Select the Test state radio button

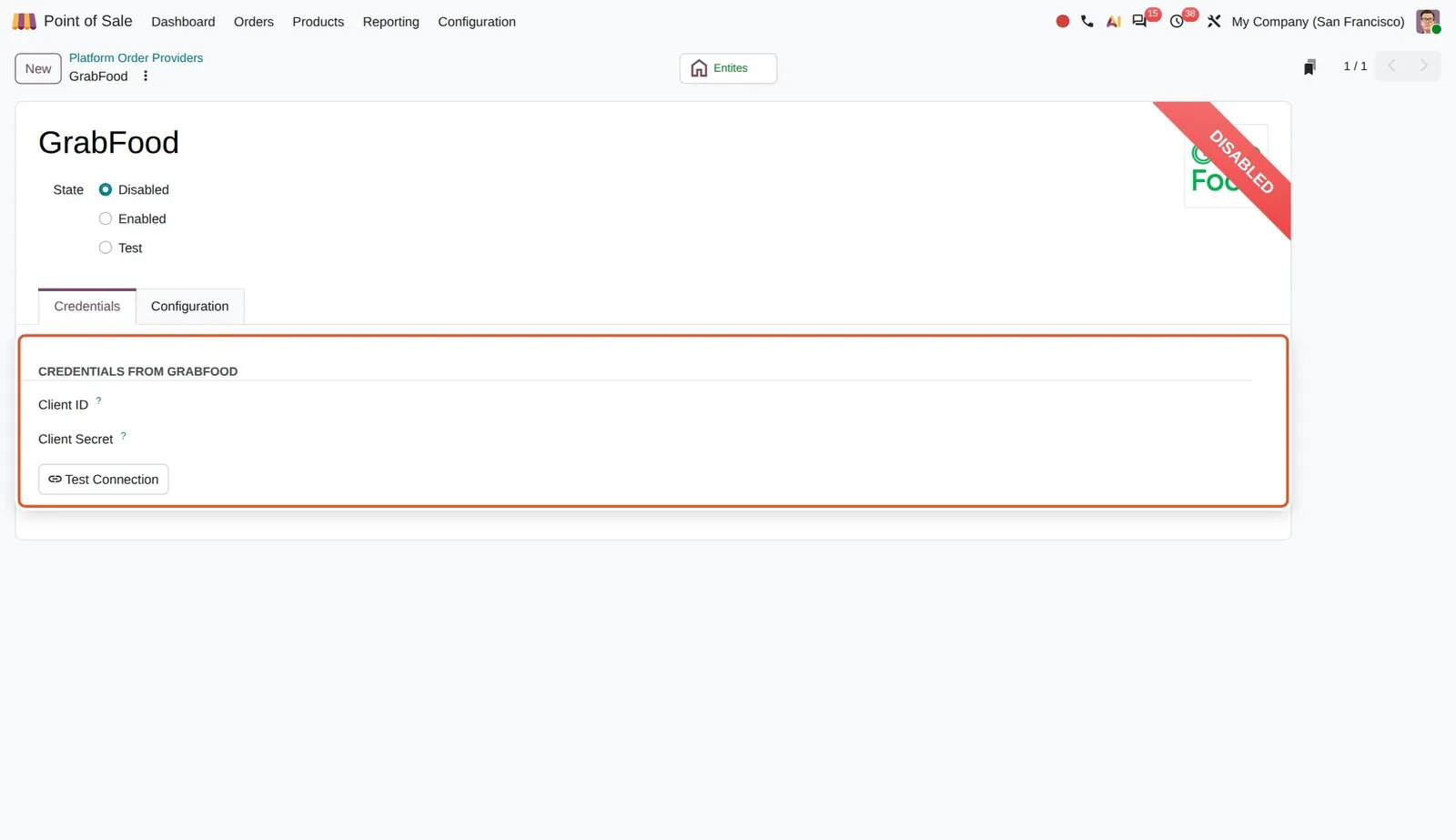tap(106, 248)
